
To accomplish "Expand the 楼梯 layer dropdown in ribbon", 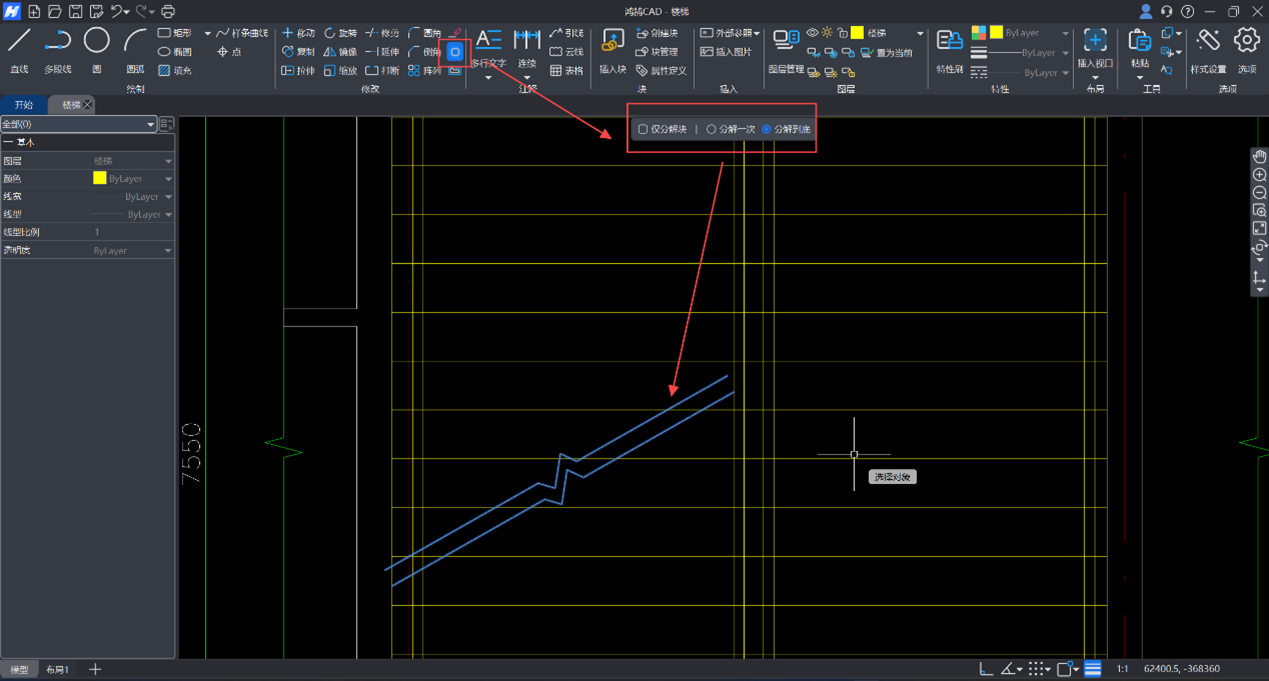I will pos(919,33).
